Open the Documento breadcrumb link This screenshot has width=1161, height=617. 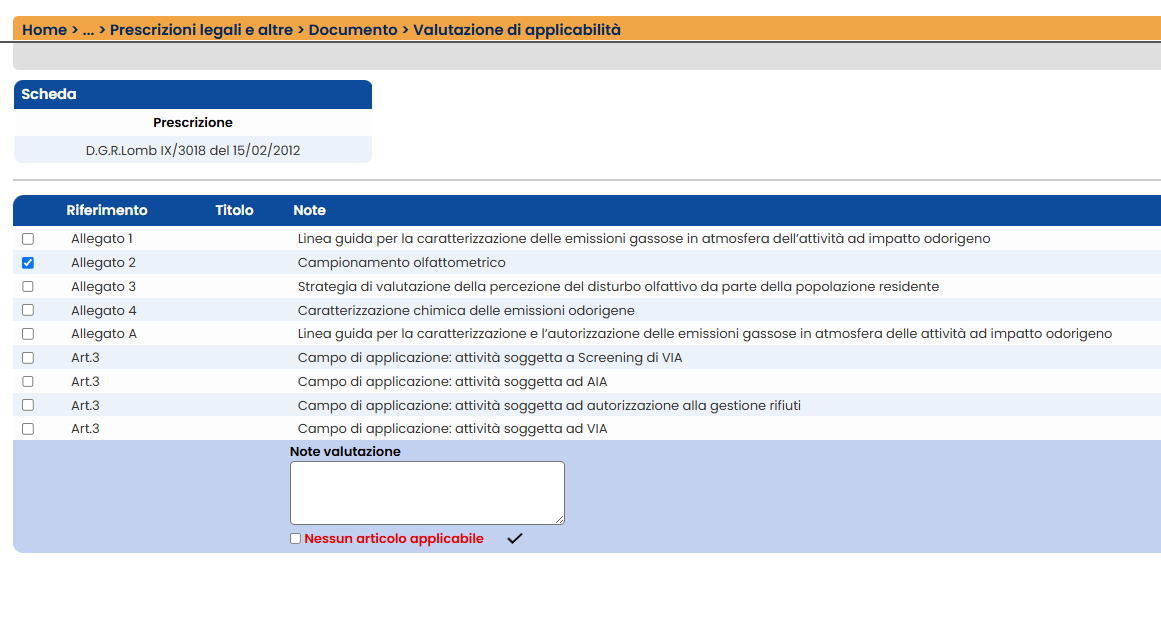(353, 30)
